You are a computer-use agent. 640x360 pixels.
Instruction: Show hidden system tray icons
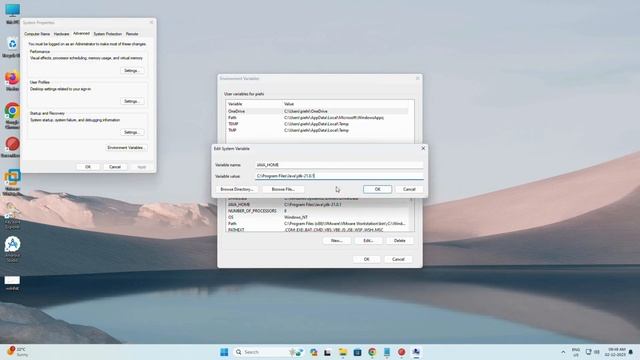(563, 352)
